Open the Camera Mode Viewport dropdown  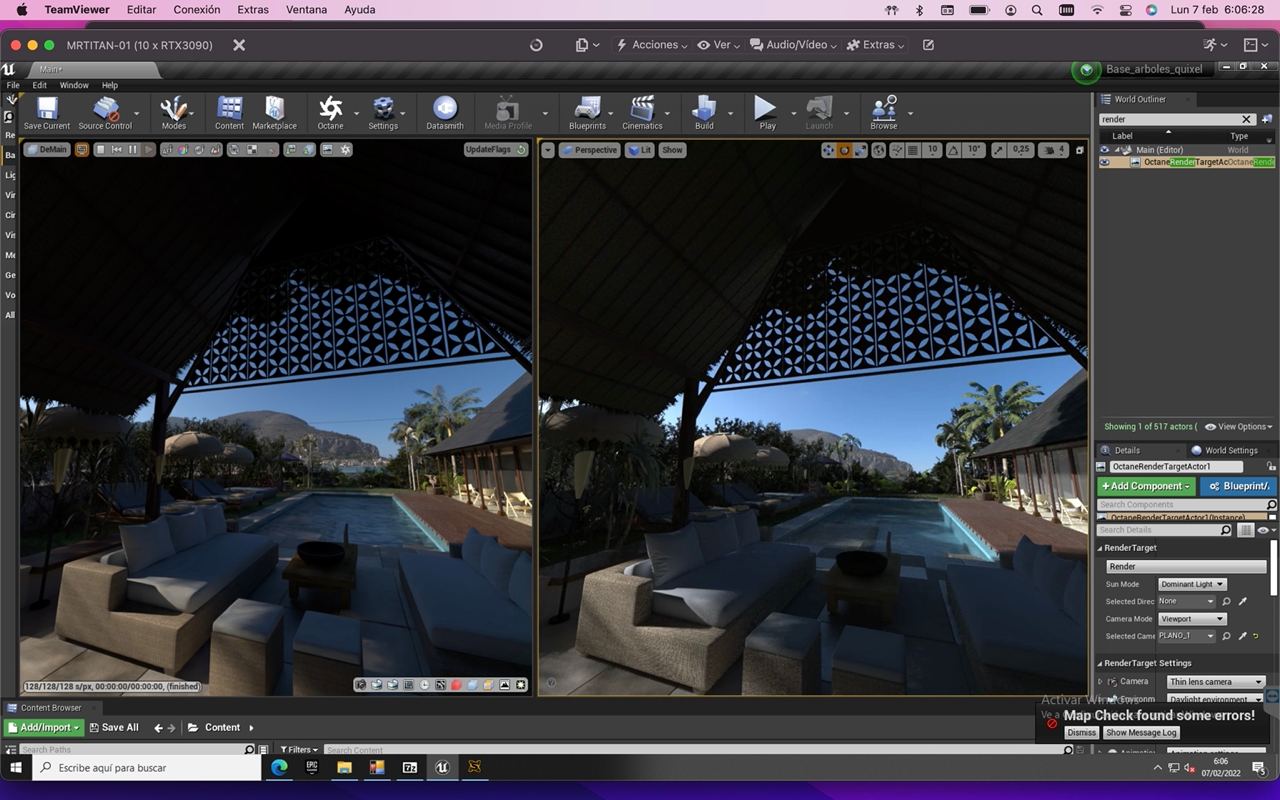point(1192,619)
